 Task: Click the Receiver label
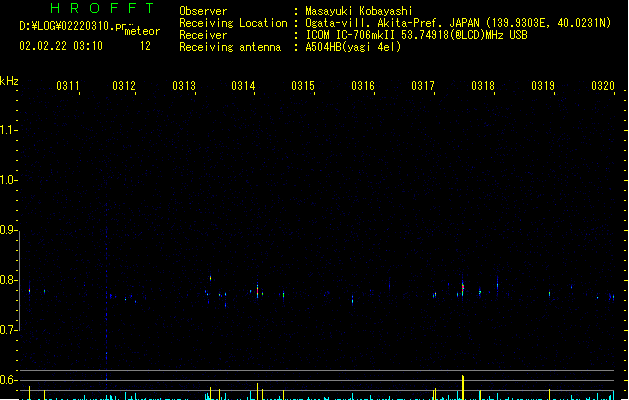[203, 35]
